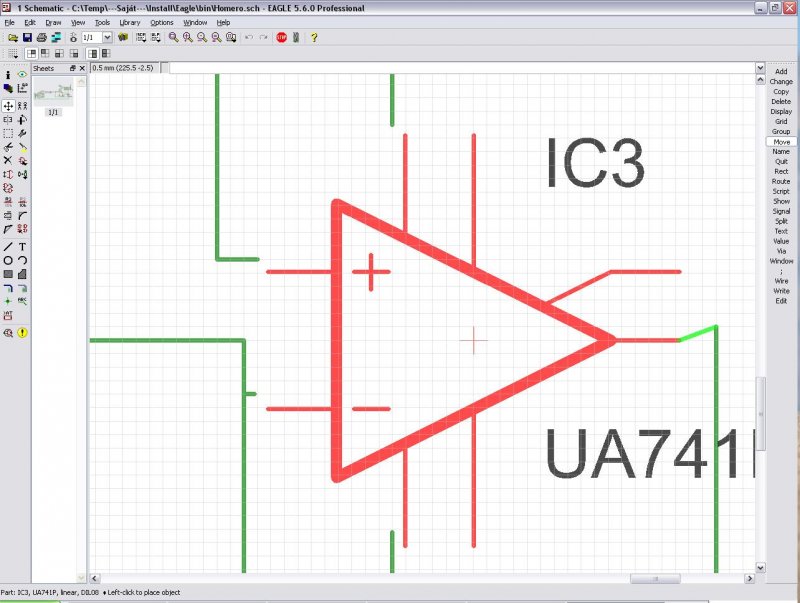The image size is (800, 603).
Task: Click the Redraw zoom icon
Action: 216,37
